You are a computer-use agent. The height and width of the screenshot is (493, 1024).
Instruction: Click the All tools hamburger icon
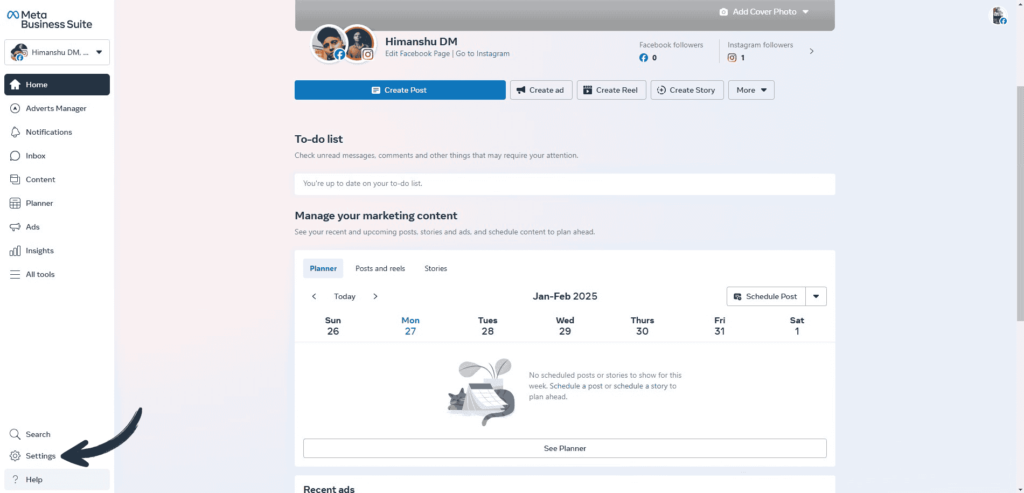coord(14,274)
